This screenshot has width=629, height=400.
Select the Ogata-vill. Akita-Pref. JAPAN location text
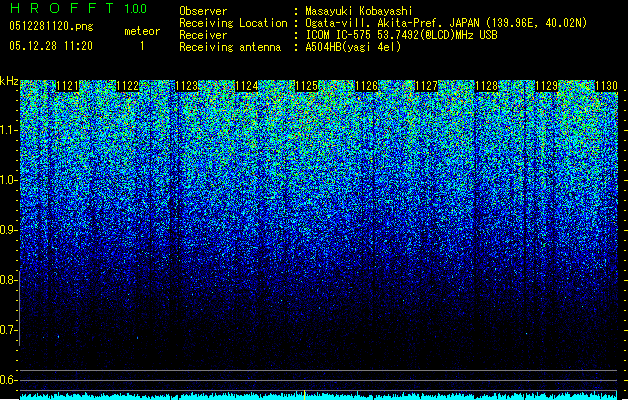point(448,23)
